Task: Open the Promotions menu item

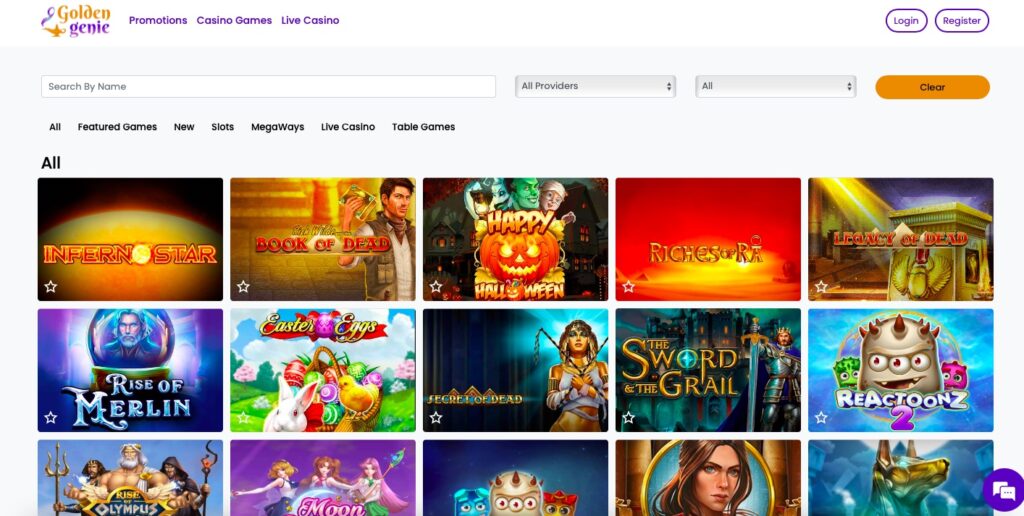Action: coord(158,20)
